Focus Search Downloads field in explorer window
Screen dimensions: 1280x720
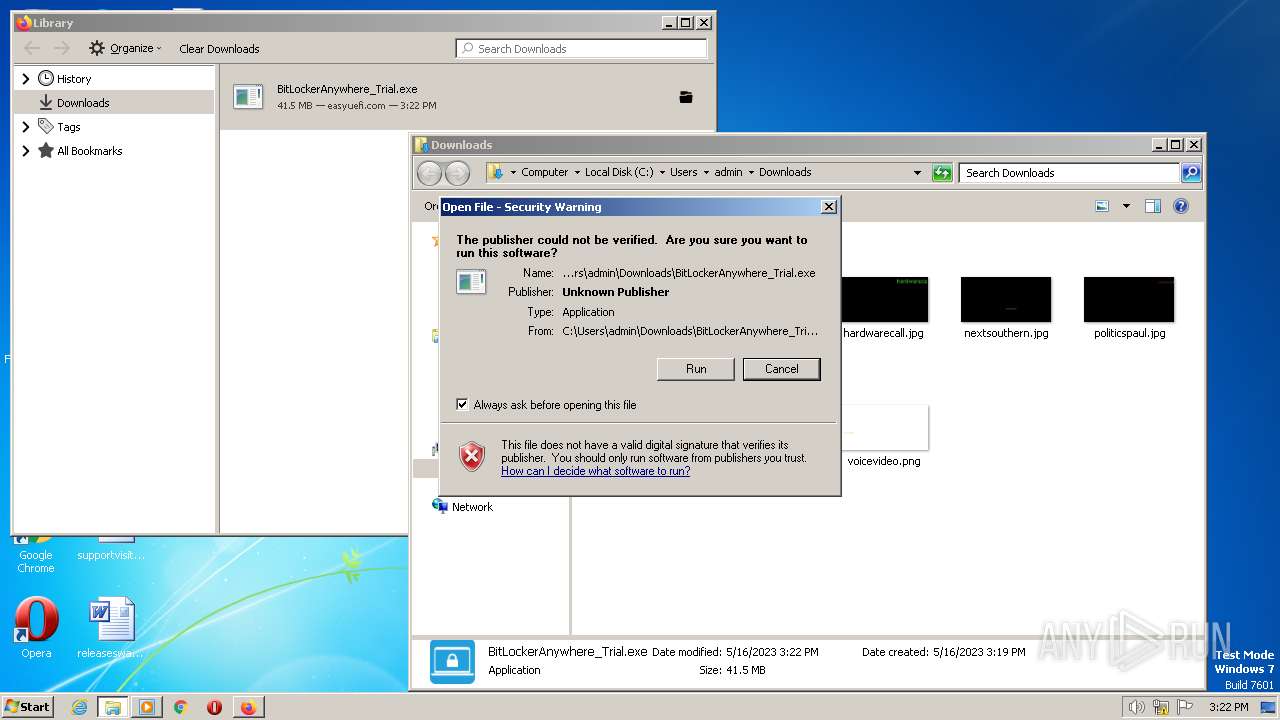click(x=1070, y=173)
